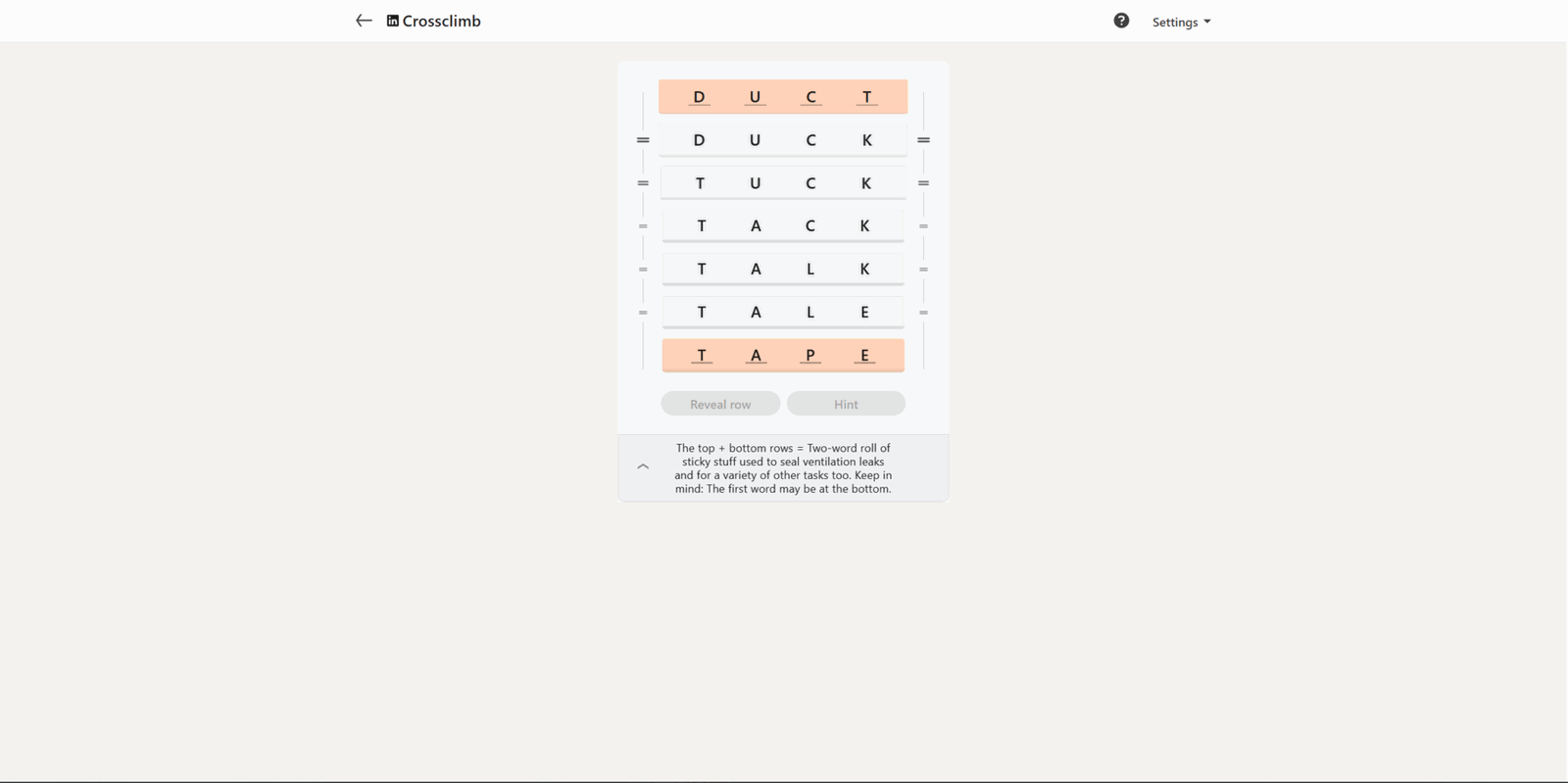This screenshot has height=783, width=1568.
Task: Collapse the clue panel with chevron
Action: point(643,467)
